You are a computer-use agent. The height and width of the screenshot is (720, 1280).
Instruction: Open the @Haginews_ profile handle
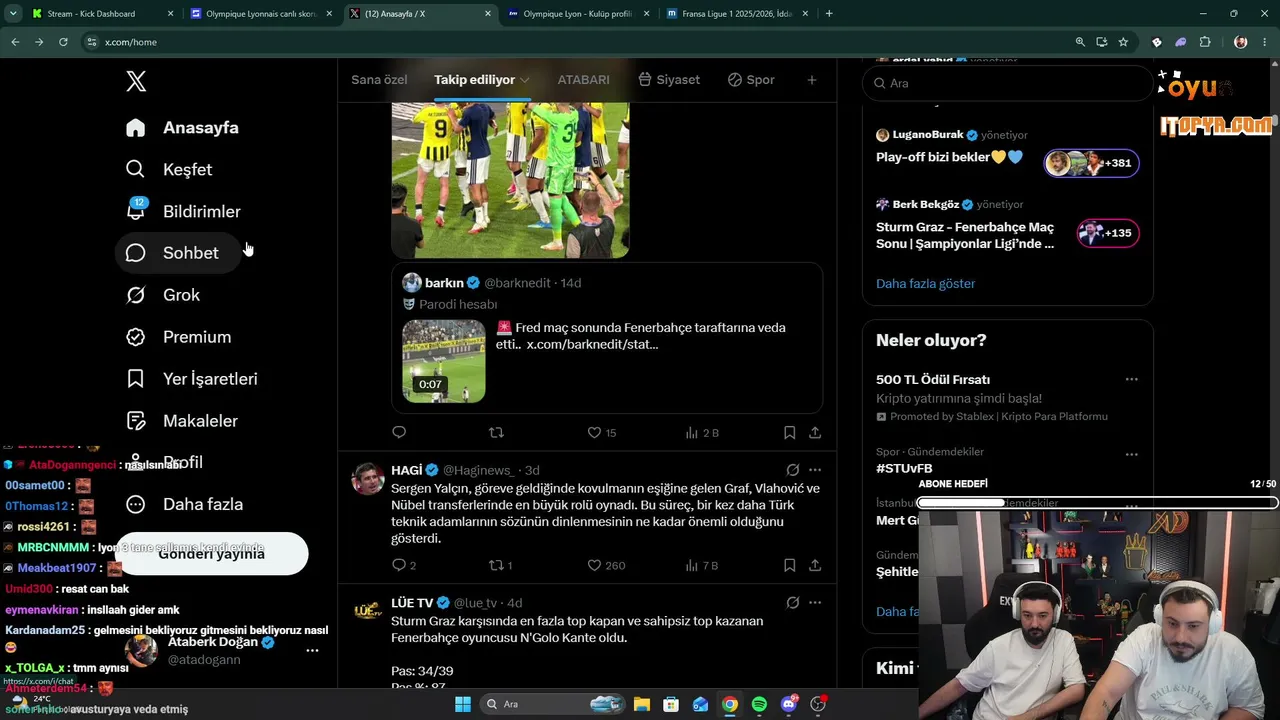click(x=477, y=470)
